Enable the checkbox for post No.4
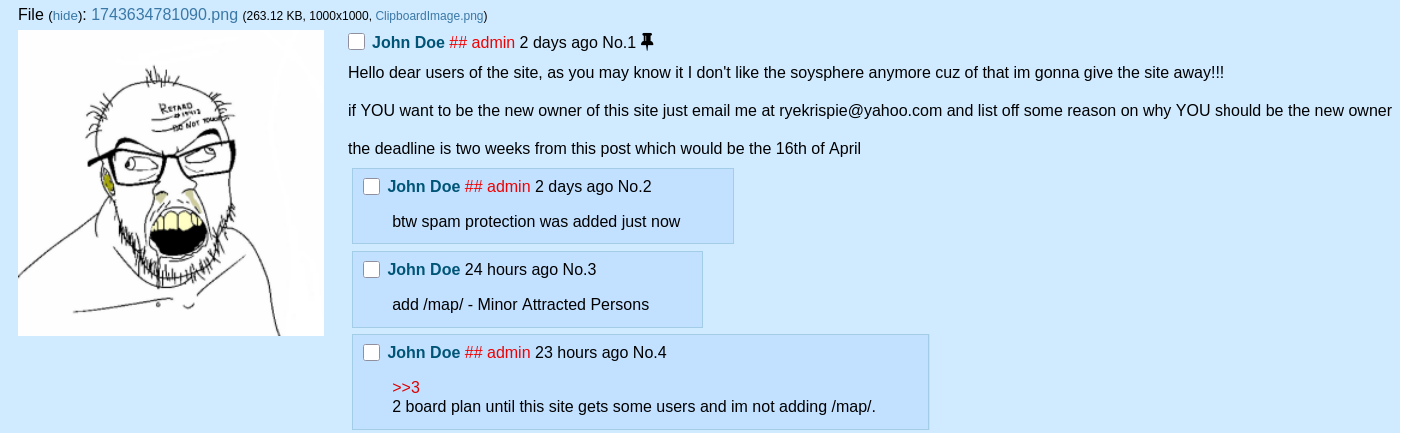 [372, 352]
